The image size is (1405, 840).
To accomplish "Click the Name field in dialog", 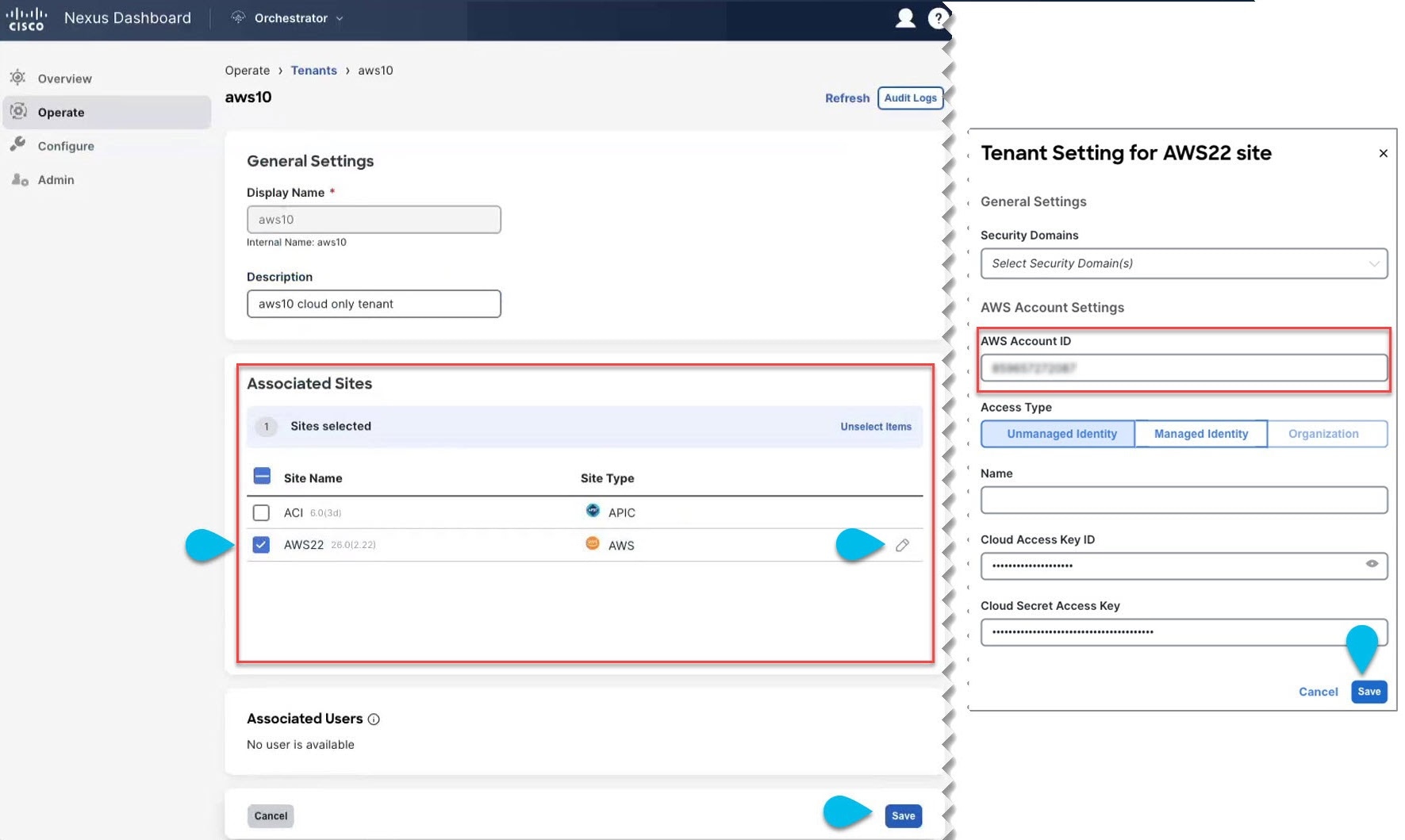I will [x=1184, y=501].
